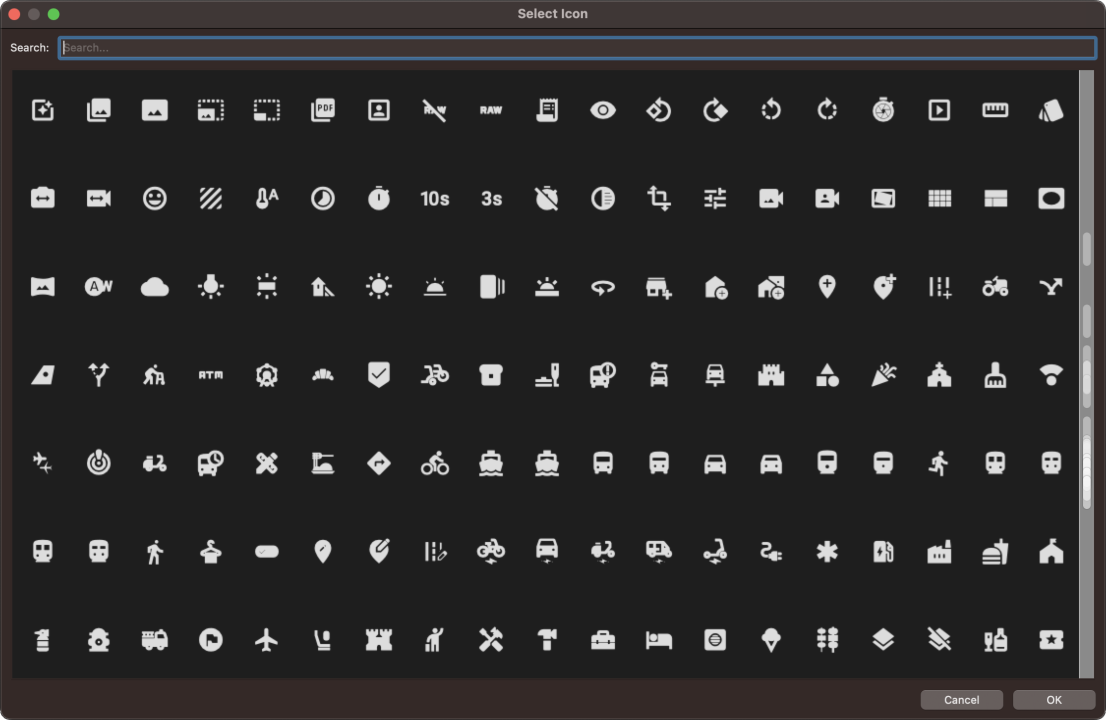Select the tractor icon
1107x721 pixels.
[x=995, y=288]
